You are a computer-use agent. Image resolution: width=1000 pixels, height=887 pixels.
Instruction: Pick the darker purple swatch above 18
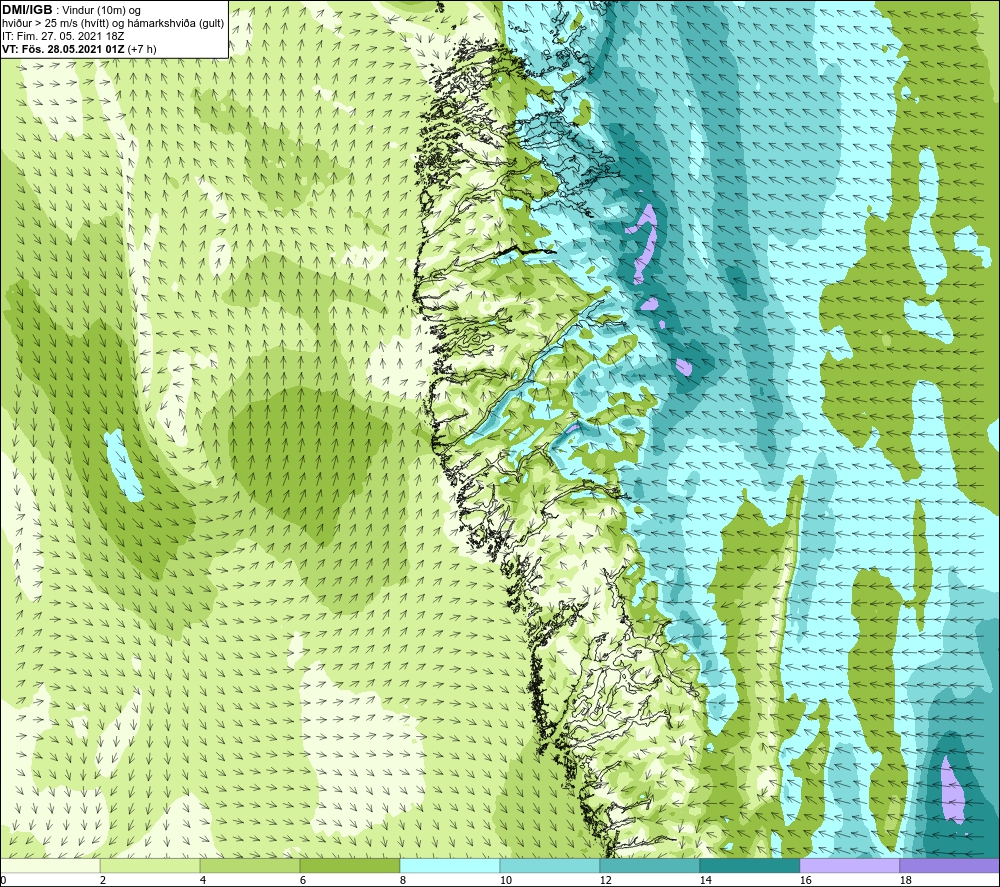tap(950, 866)
